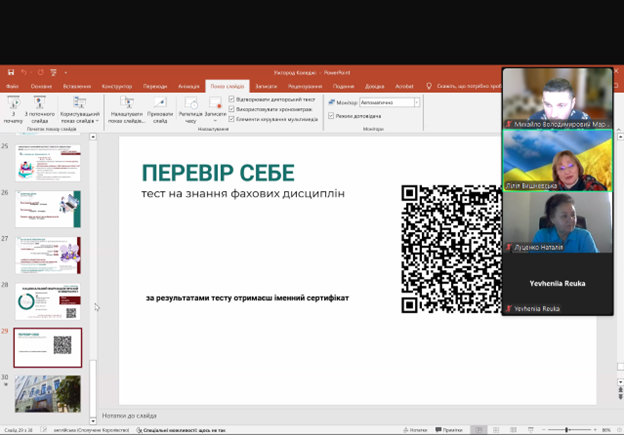This screenshot has width=624, height=435.
Task: Select slide 30 building photo thumbnail
Action: coord(48,394)
